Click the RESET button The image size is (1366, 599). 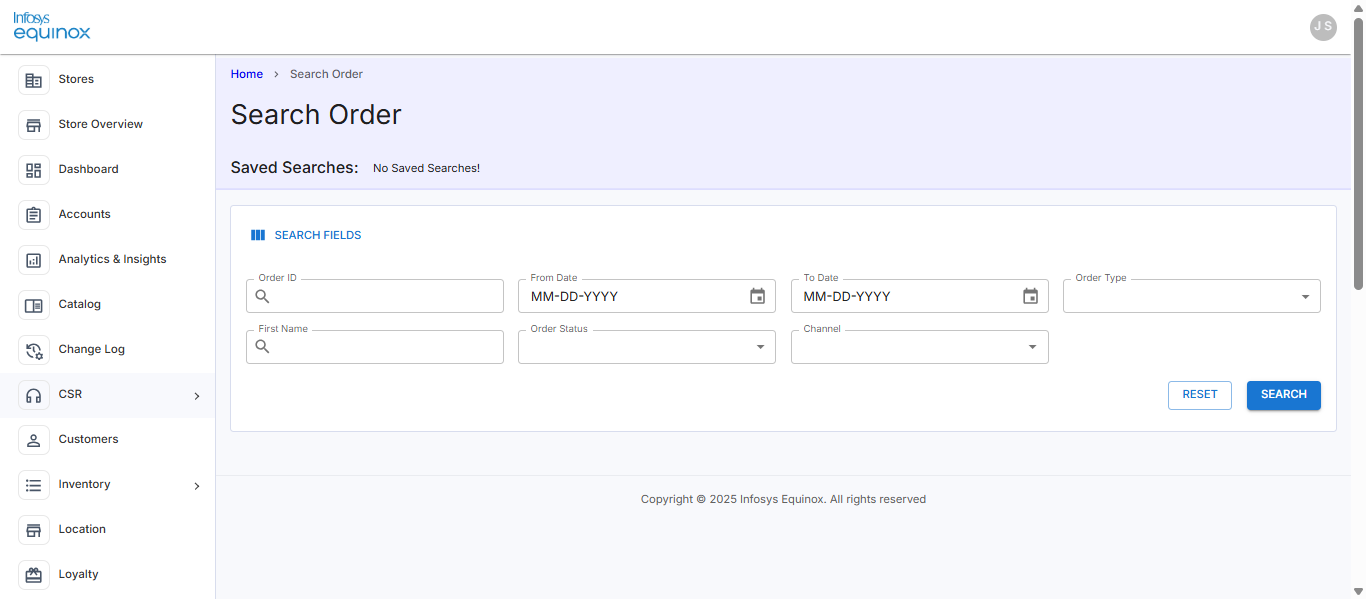(1200, 395)
